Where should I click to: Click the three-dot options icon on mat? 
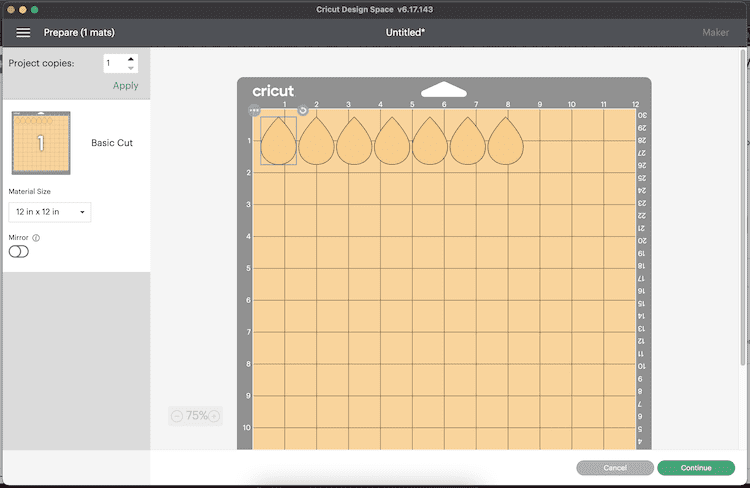click(254, 111)
